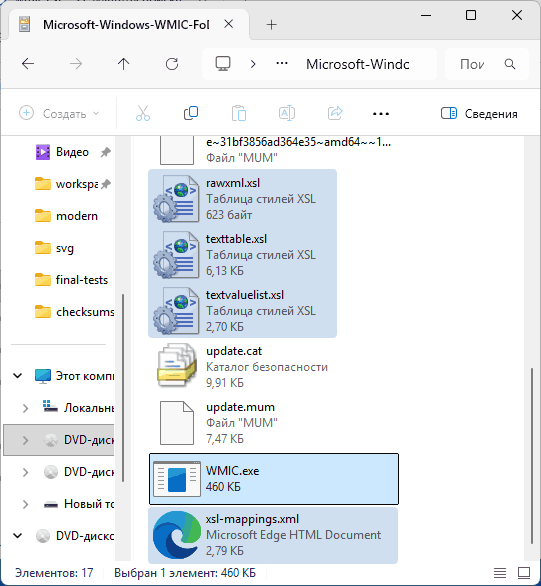The width and height of the screenshot is (541, 586).
Task: Click the Элементов: 17 status text
Action: (54, 573)
